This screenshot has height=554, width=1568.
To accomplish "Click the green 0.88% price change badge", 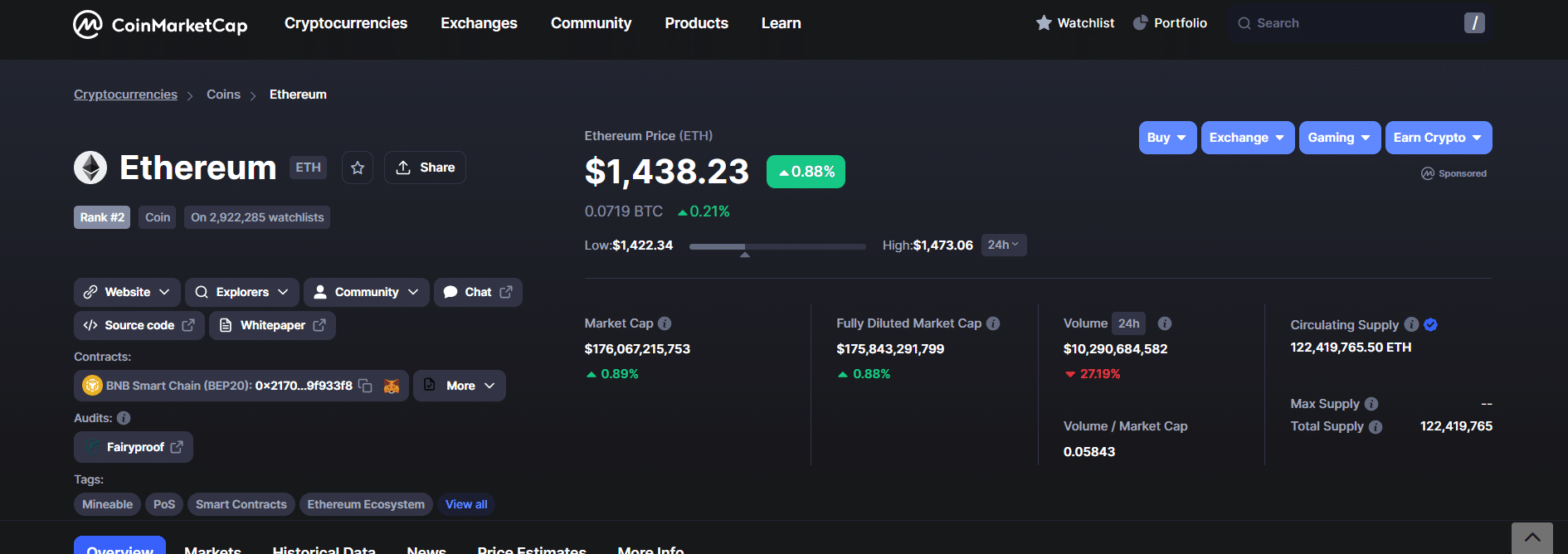I will (806, 172).
